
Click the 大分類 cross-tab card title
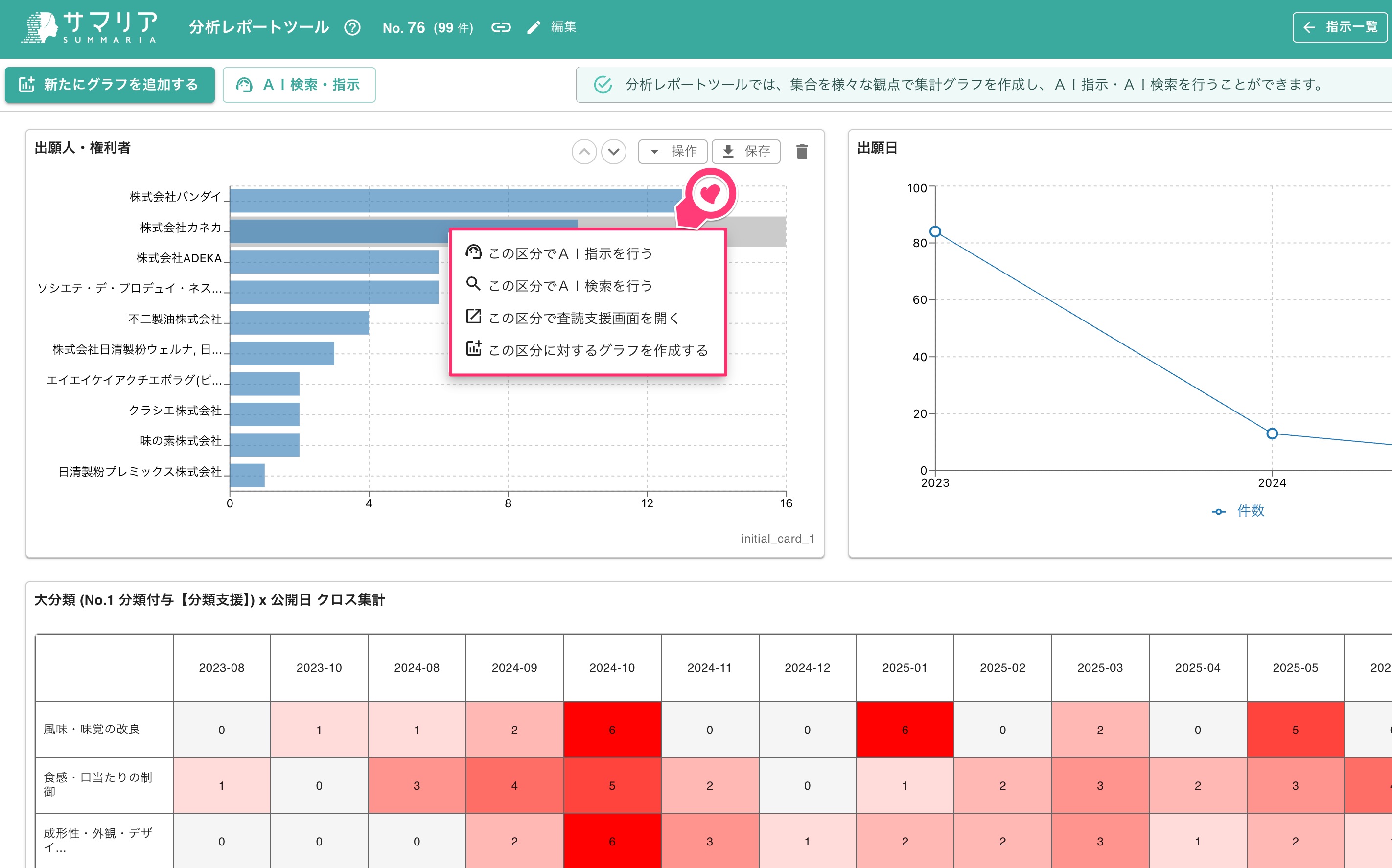[x=209, y=600]
